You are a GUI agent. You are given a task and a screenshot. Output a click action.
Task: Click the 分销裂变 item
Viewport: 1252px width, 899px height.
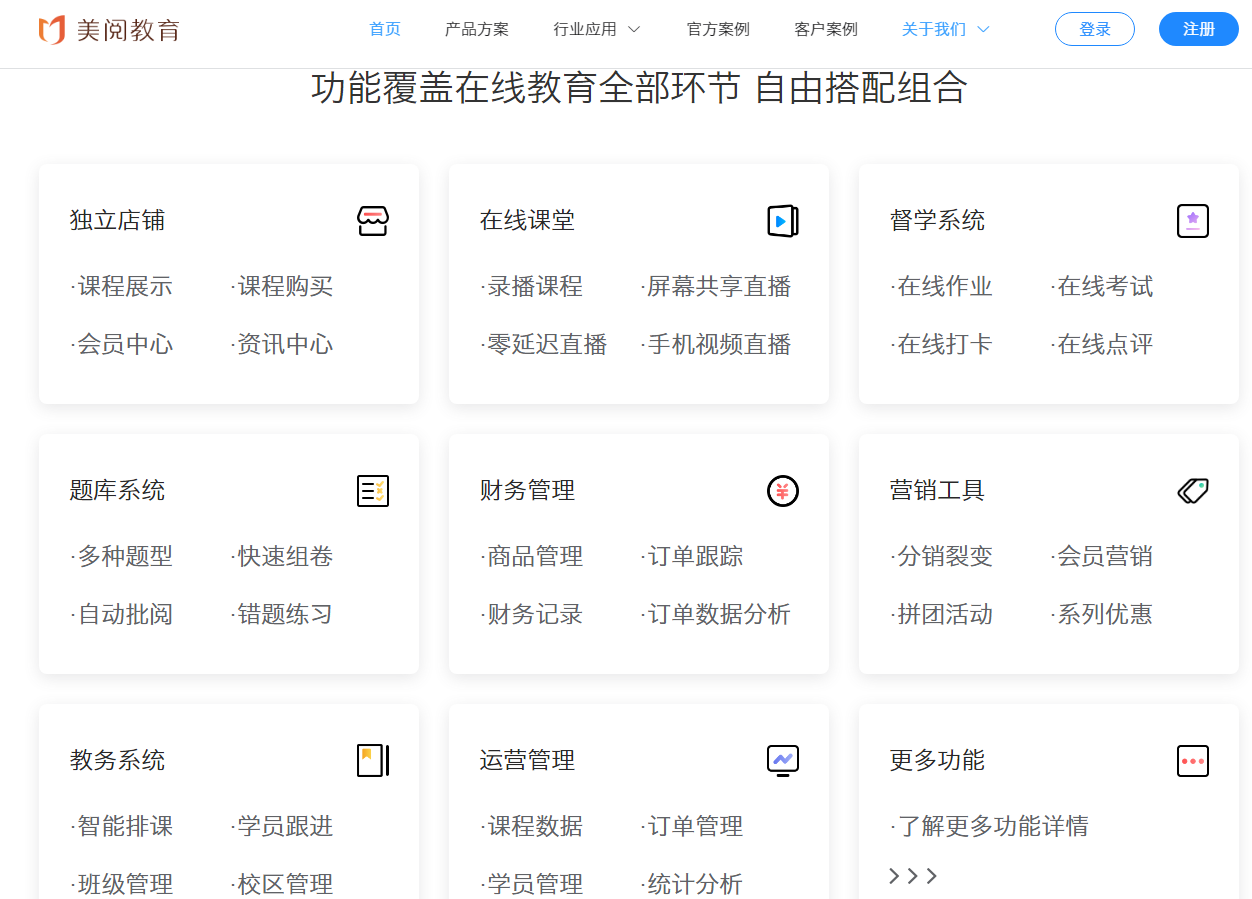tap(942, 557)
